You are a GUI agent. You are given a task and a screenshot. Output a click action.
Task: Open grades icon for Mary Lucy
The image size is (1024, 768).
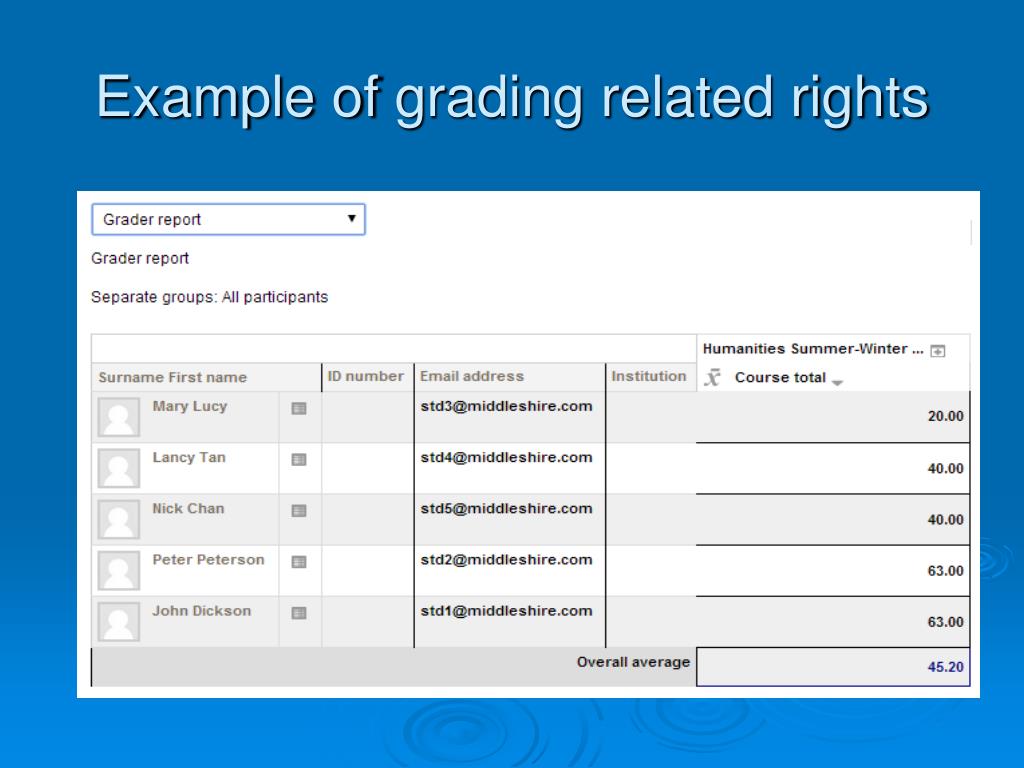coord(299,409)
